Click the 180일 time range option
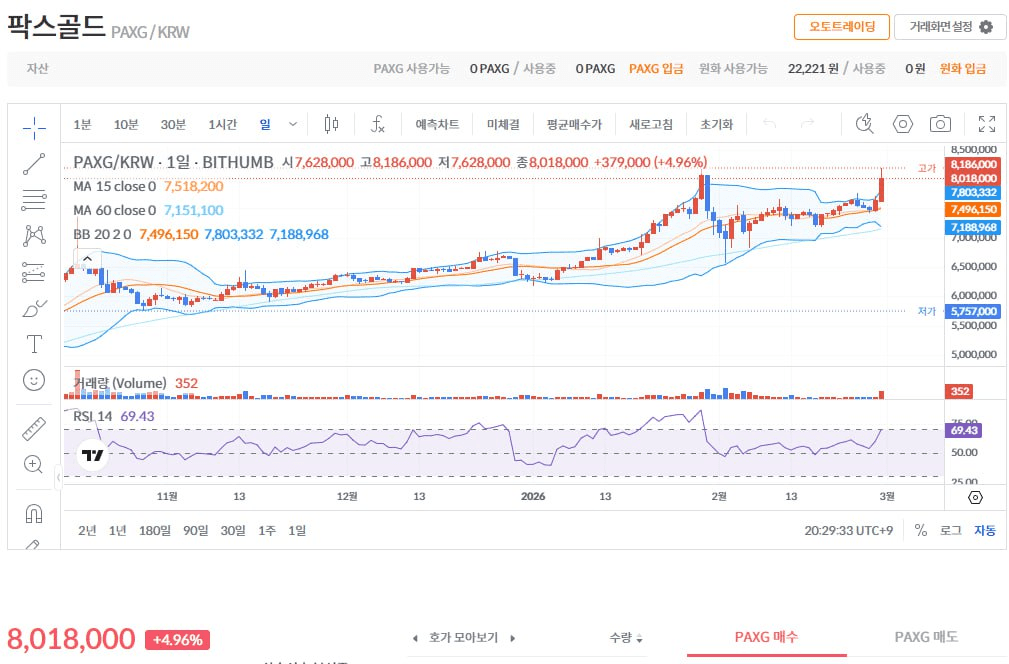 155,531
